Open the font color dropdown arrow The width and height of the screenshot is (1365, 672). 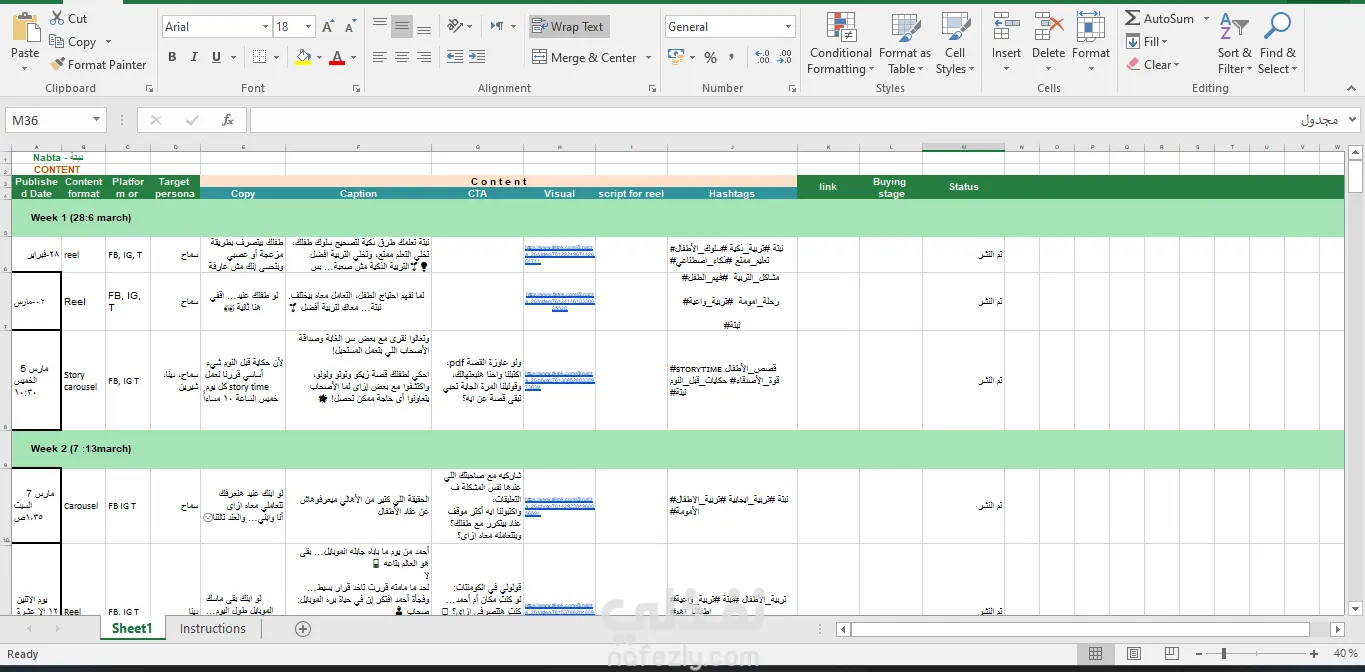[x=354, y=57]
